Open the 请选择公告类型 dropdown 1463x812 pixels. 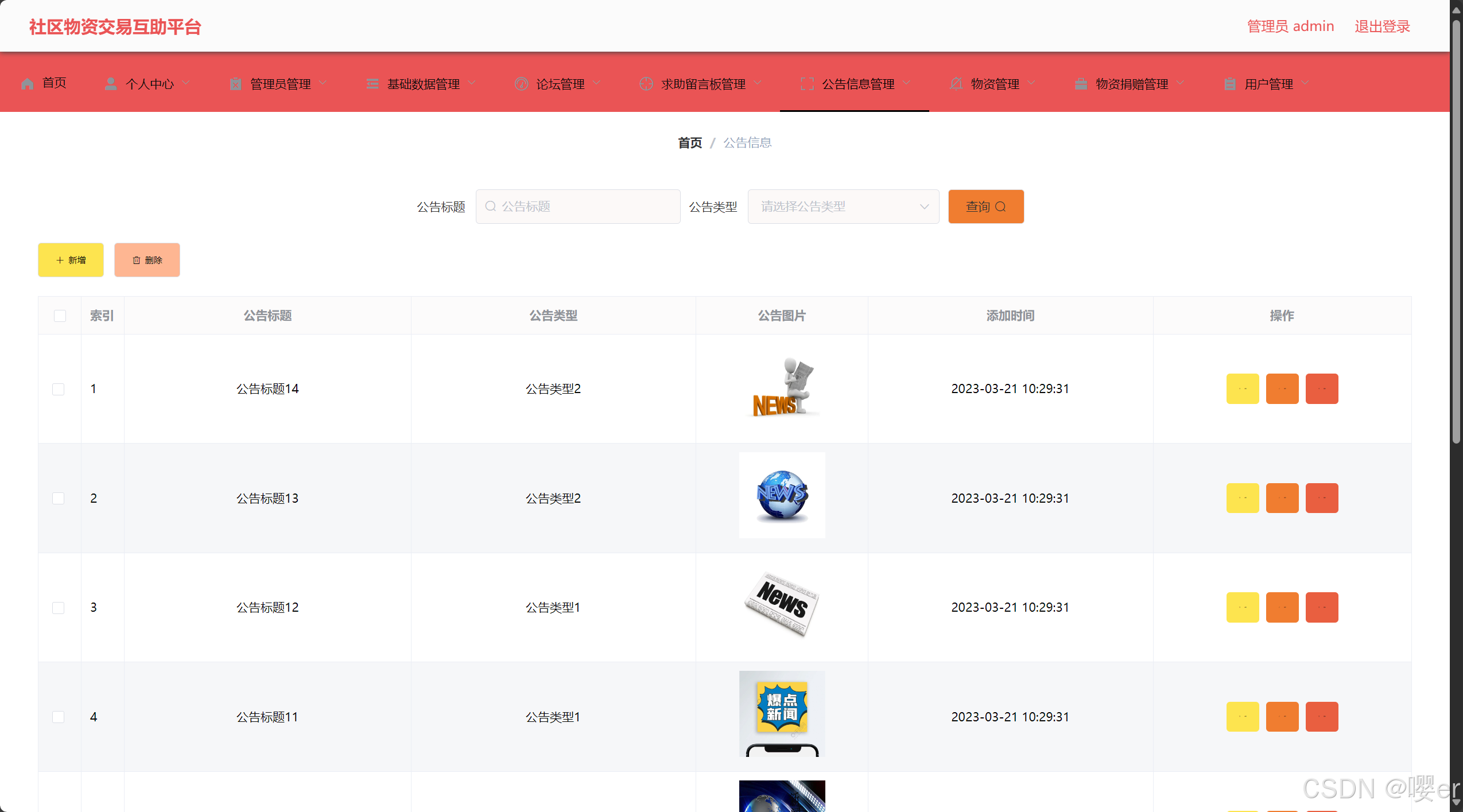pyautogui.click(x=843, y=207)
